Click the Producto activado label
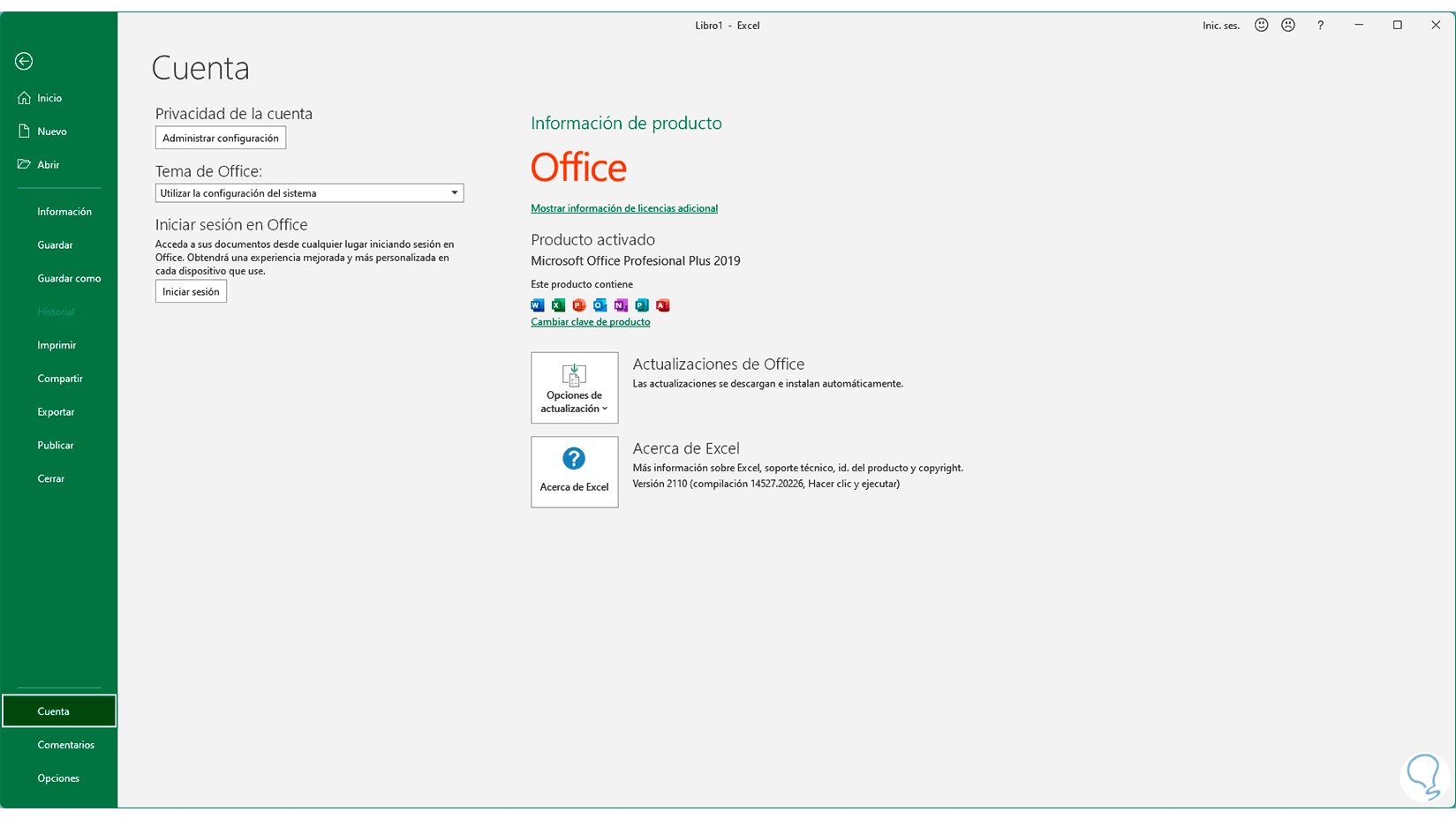1456x819 pixels. (x=592, y=240)
